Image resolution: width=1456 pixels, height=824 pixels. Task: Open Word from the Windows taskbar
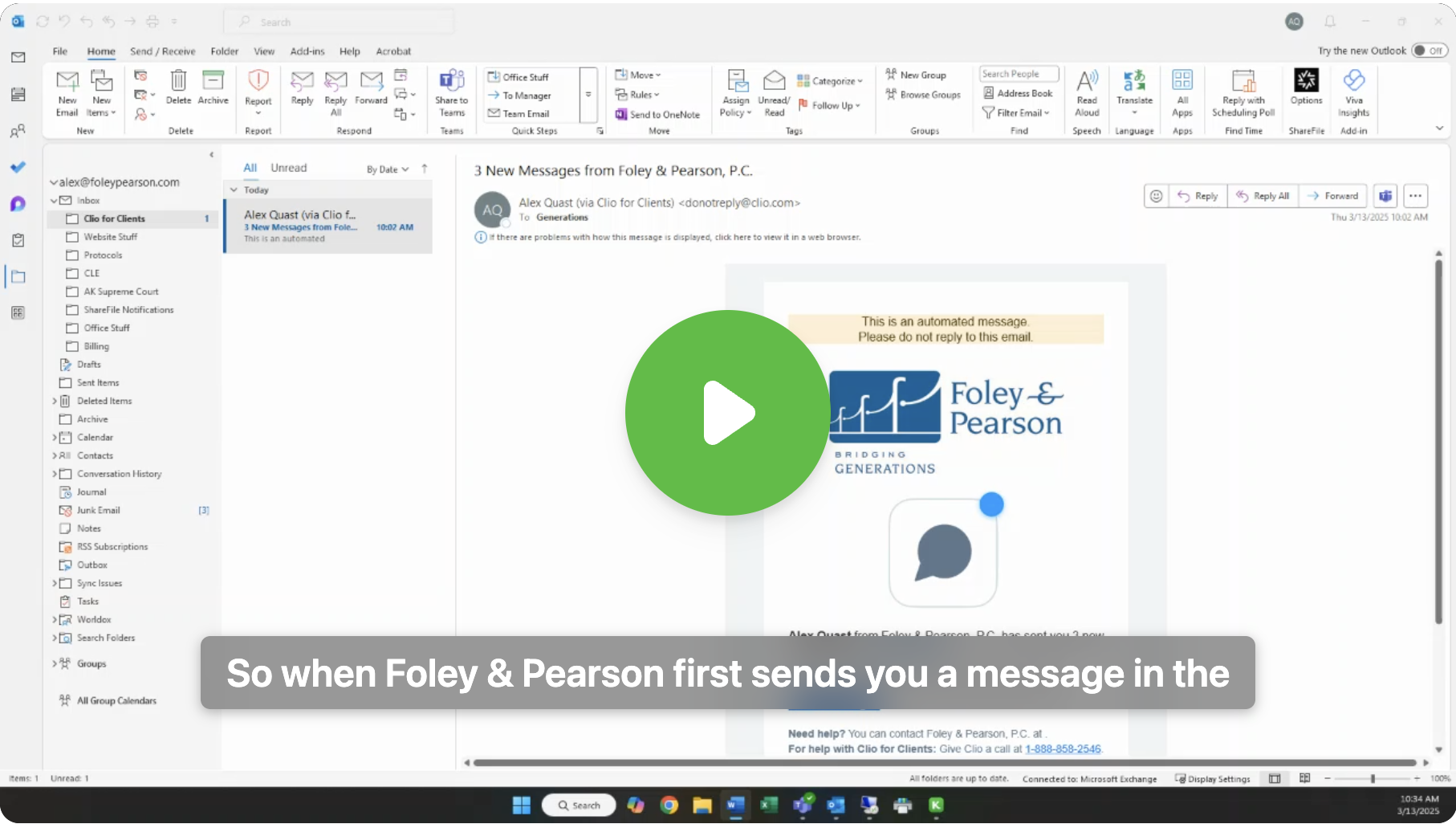[735, 805]
